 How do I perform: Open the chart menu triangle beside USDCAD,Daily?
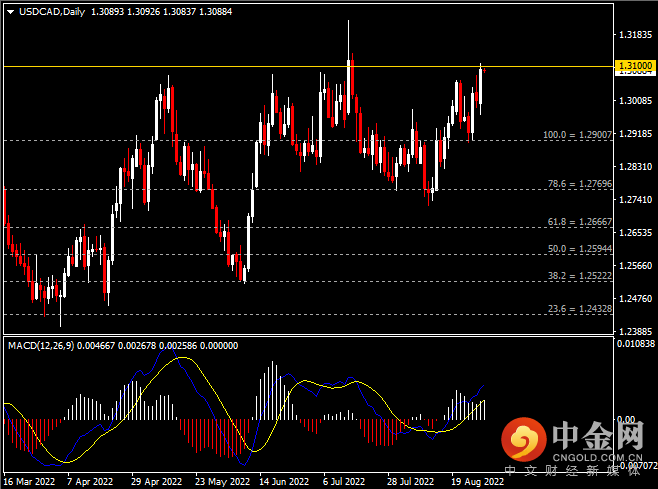(x=10, y=12)
